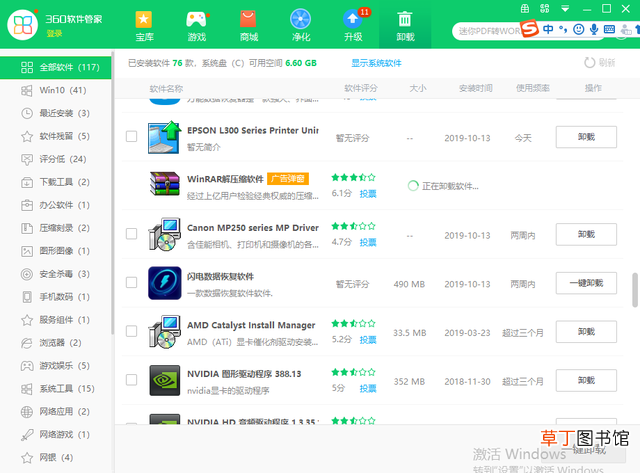Click the software list vertical scrollbar

point(635,290)
